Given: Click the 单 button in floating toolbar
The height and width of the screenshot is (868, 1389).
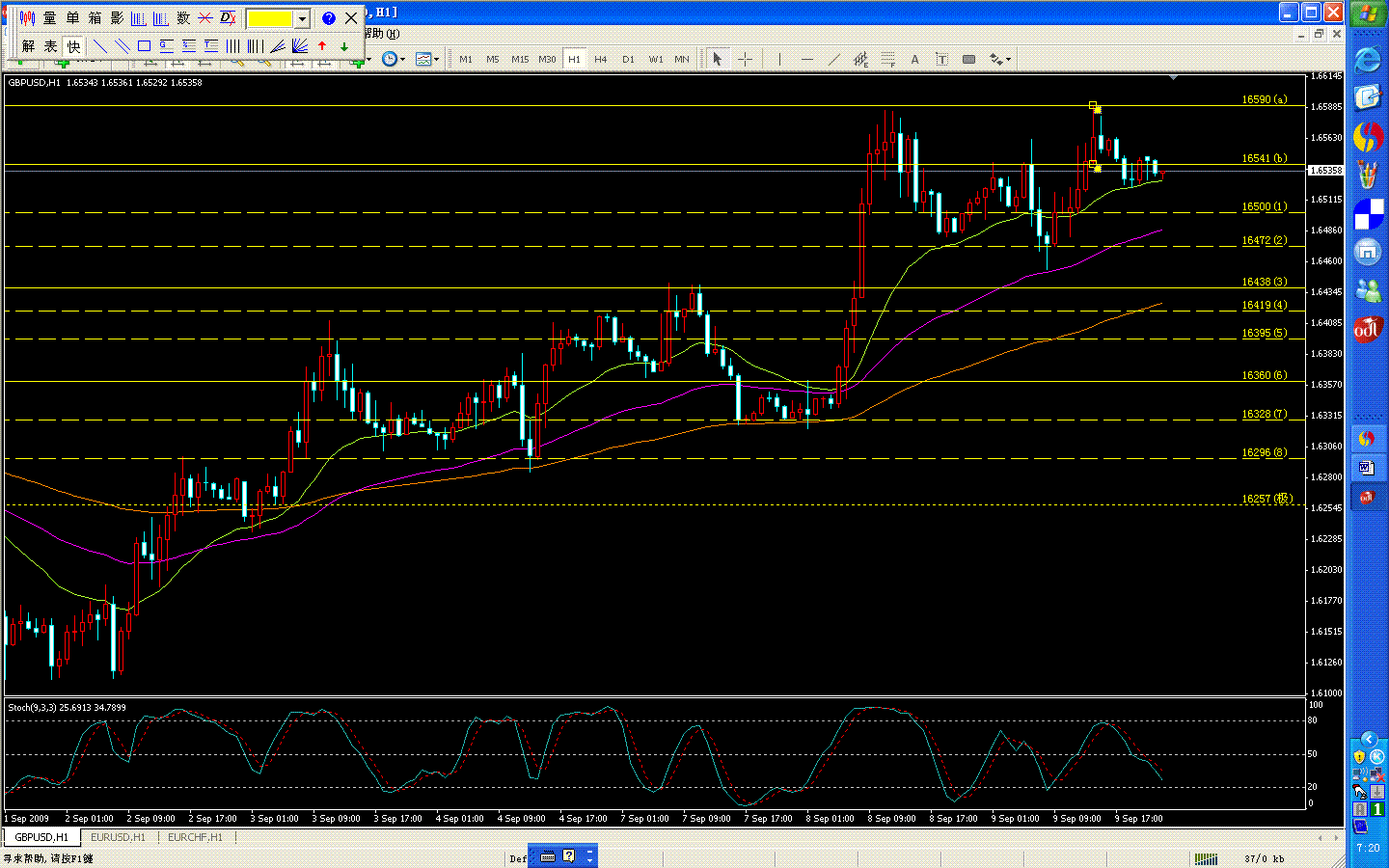Looking at the screenshot, I should tap(72, 18).
